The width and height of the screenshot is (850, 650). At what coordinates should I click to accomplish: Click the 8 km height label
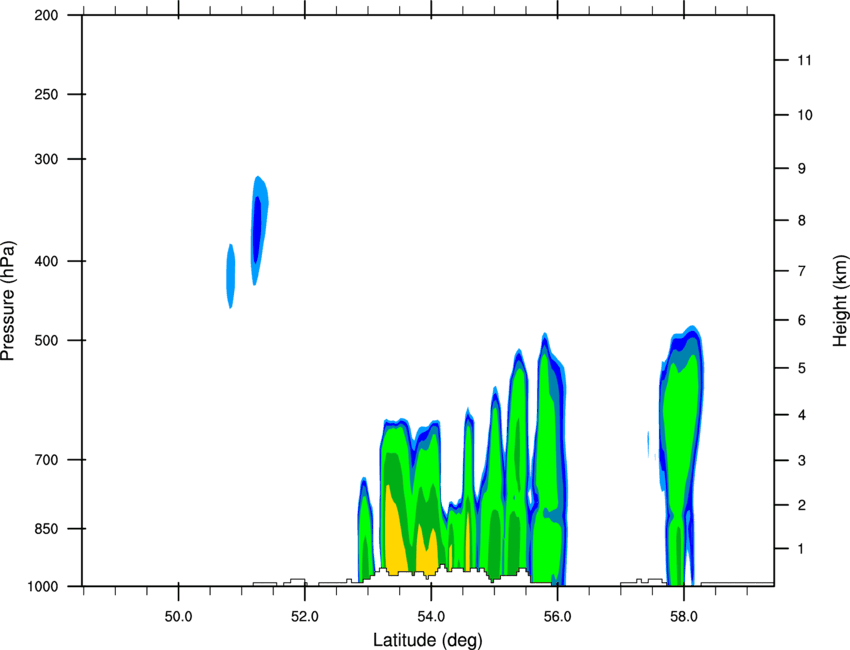point(802,221)
